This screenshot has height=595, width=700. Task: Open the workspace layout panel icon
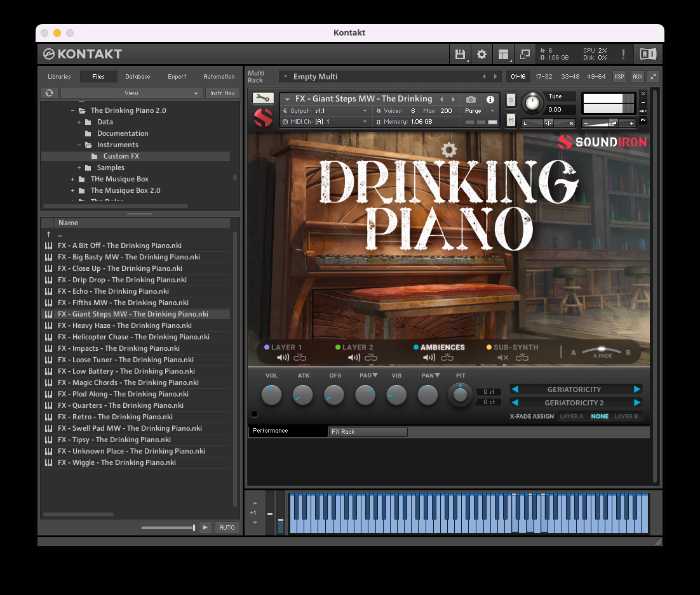504,54
